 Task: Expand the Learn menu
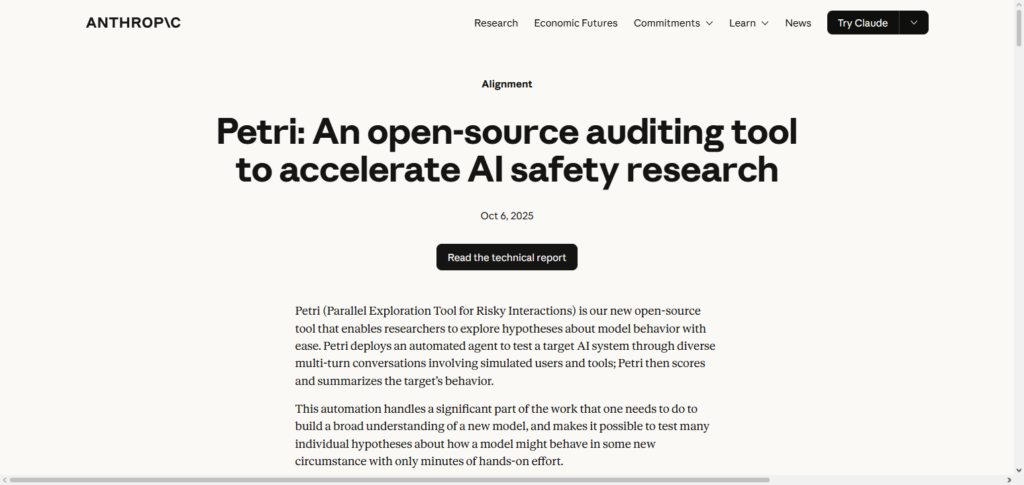point(748,23)
